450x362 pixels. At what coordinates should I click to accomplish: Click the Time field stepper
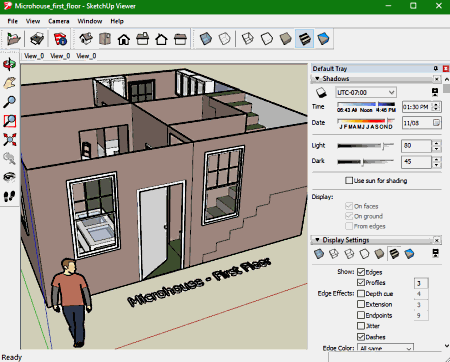(436, 107)
